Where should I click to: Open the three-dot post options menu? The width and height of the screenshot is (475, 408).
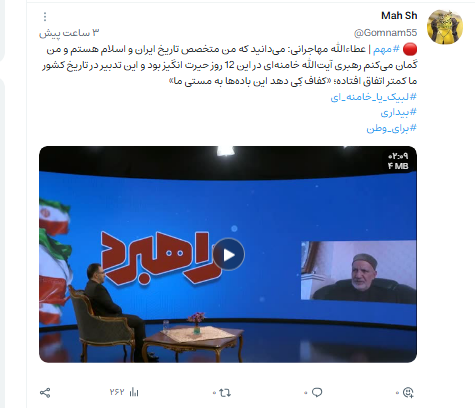point(45,16)
